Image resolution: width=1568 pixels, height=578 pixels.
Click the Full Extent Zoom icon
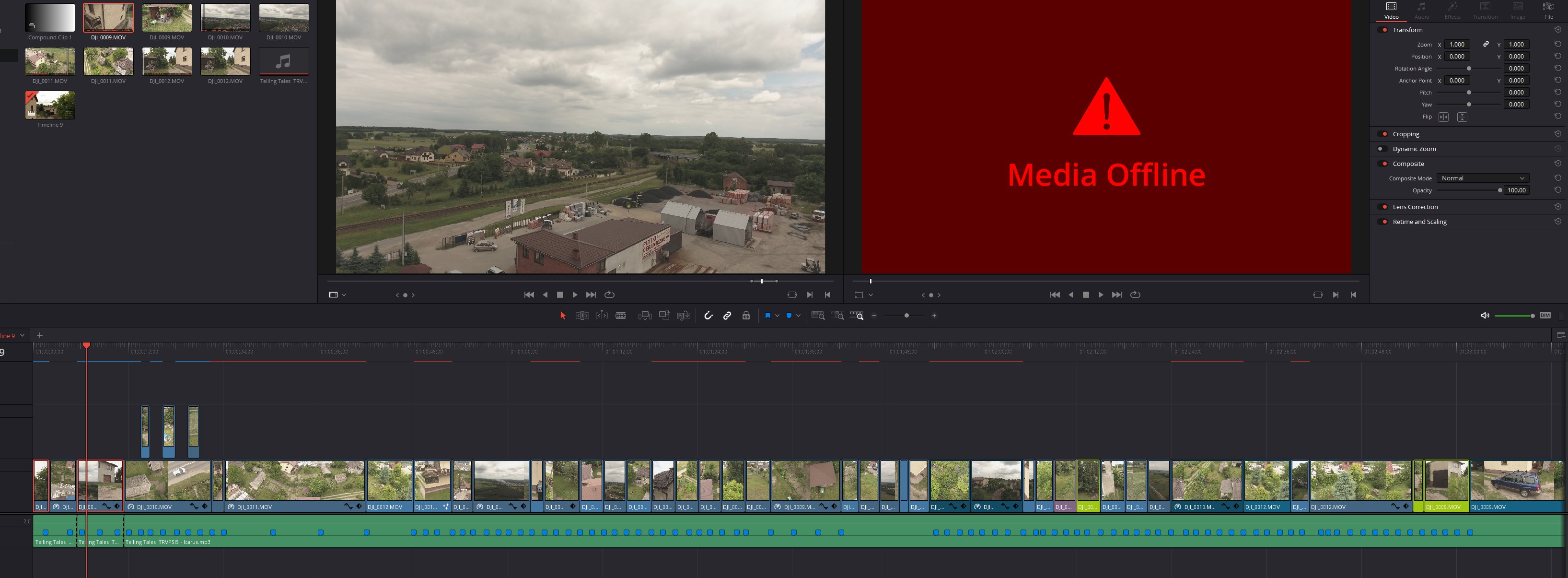tap(818, 316)
